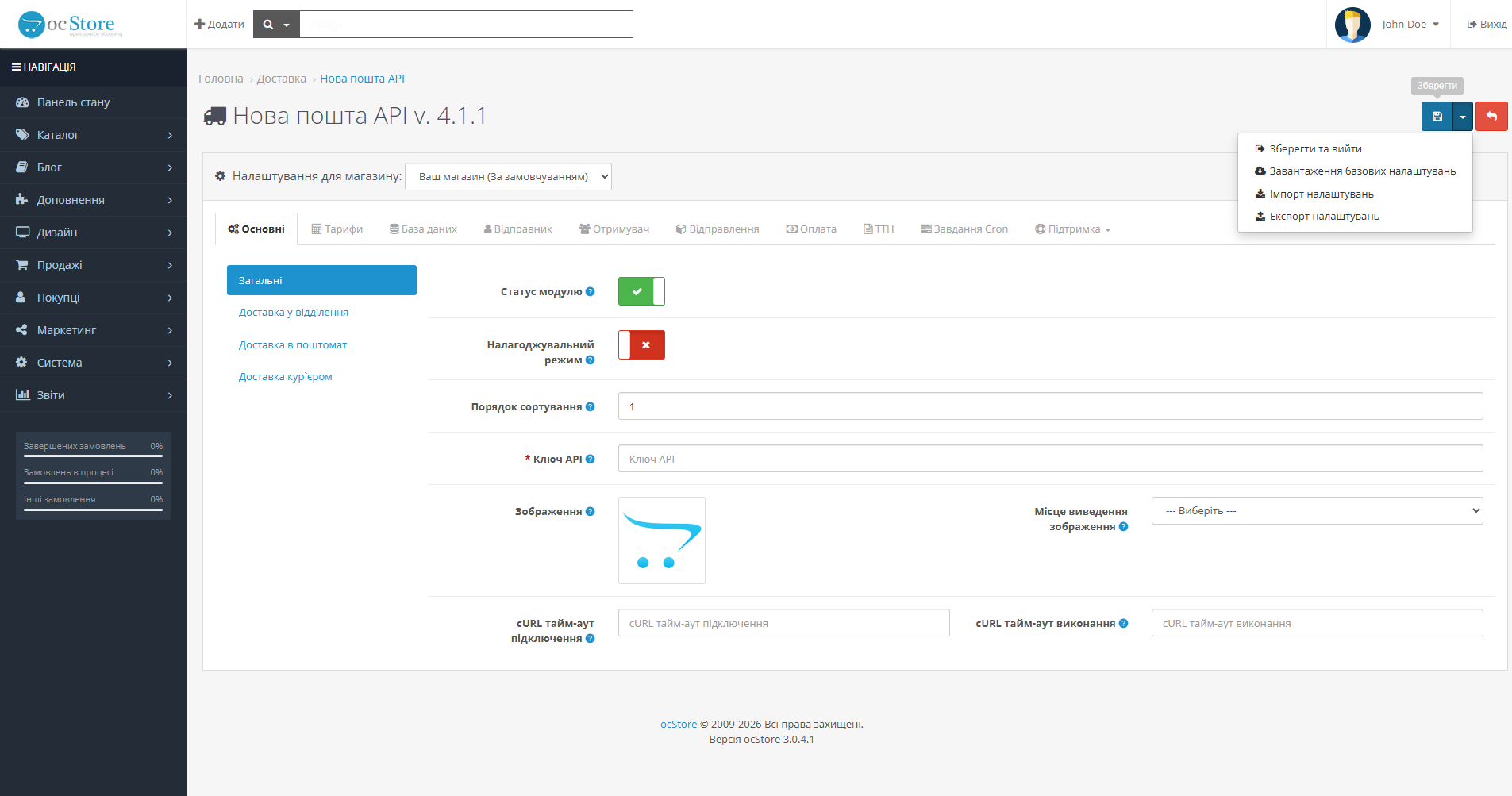Click the red back arrow button
The height and width of the screenshot is (796, 1512).
[x=1491, y=117]
